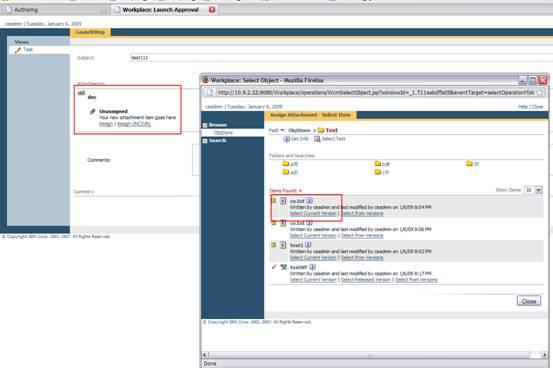Viewport: 553px width, 368px height.
Task: Close the Workplace: Launch Approval tab
Action: (x=212, y=10)
